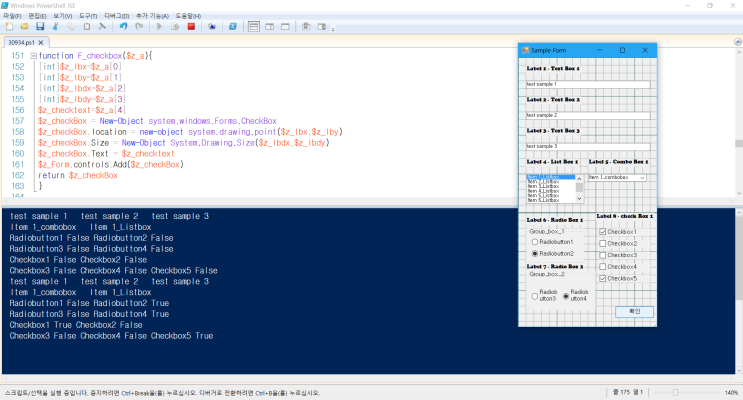The image size is (743, 400).
Task: Open new remote PowerShell tab icon
Action: coord(212,27)
